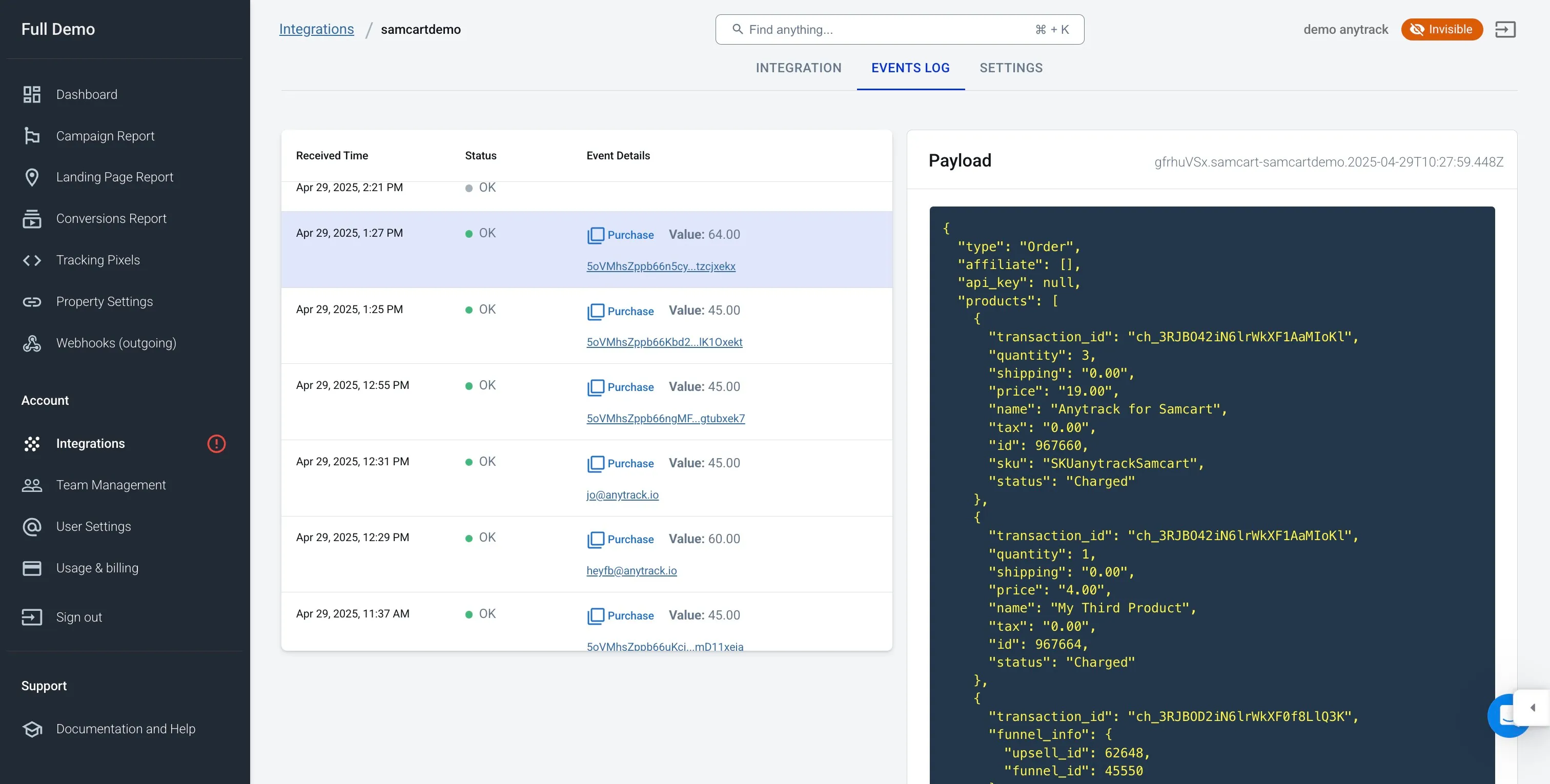Screen dimensions: 1550x784
Task: Click the Landing Page Report label
Action: (114, 177)
